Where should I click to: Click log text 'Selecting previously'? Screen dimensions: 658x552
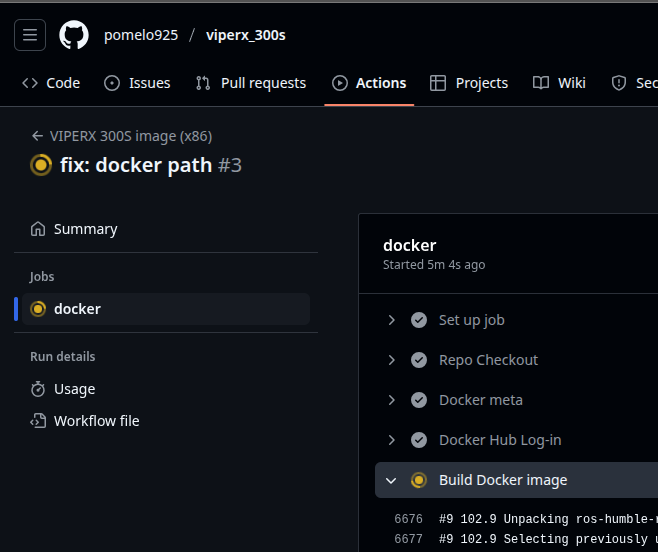(x=575, y=539)
